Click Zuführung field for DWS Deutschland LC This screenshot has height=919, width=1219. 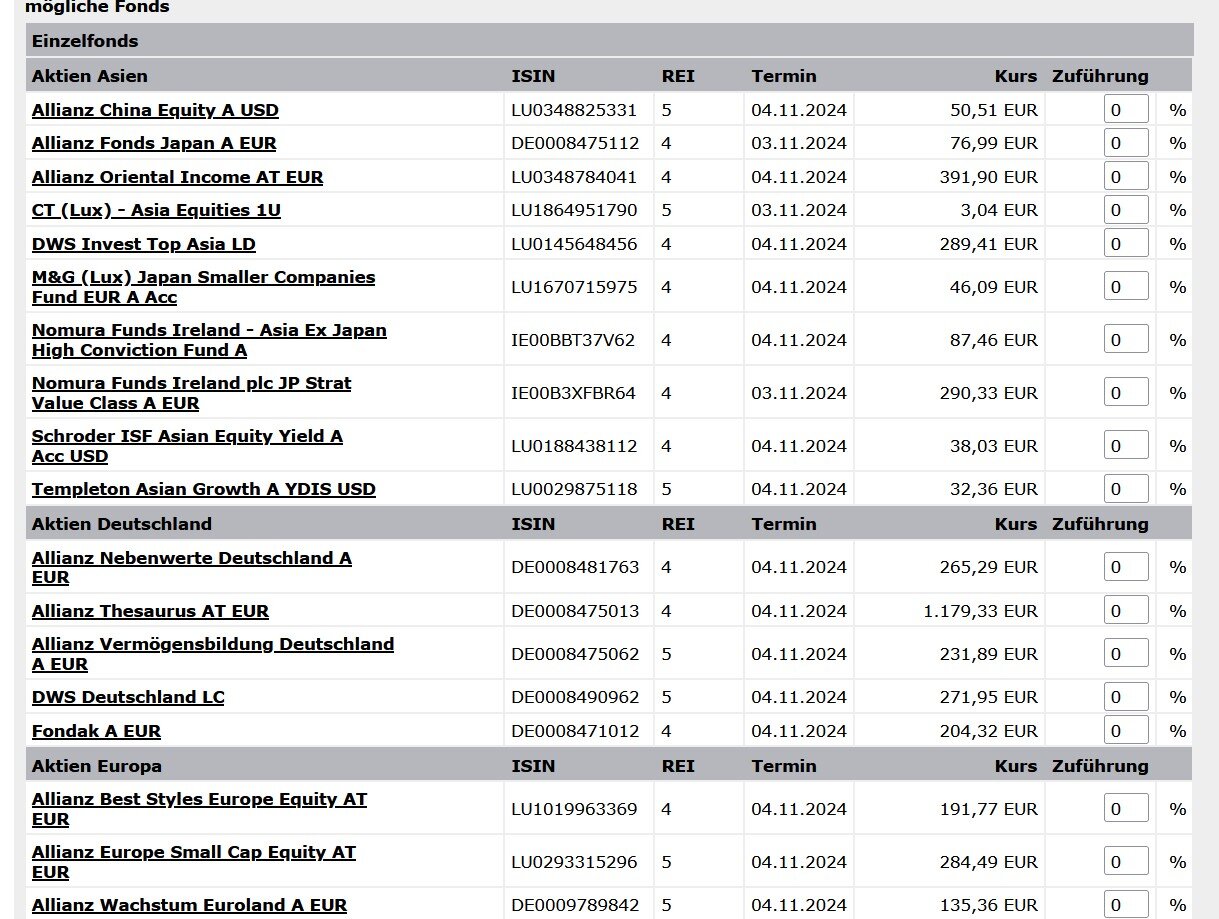(1126, 697)
